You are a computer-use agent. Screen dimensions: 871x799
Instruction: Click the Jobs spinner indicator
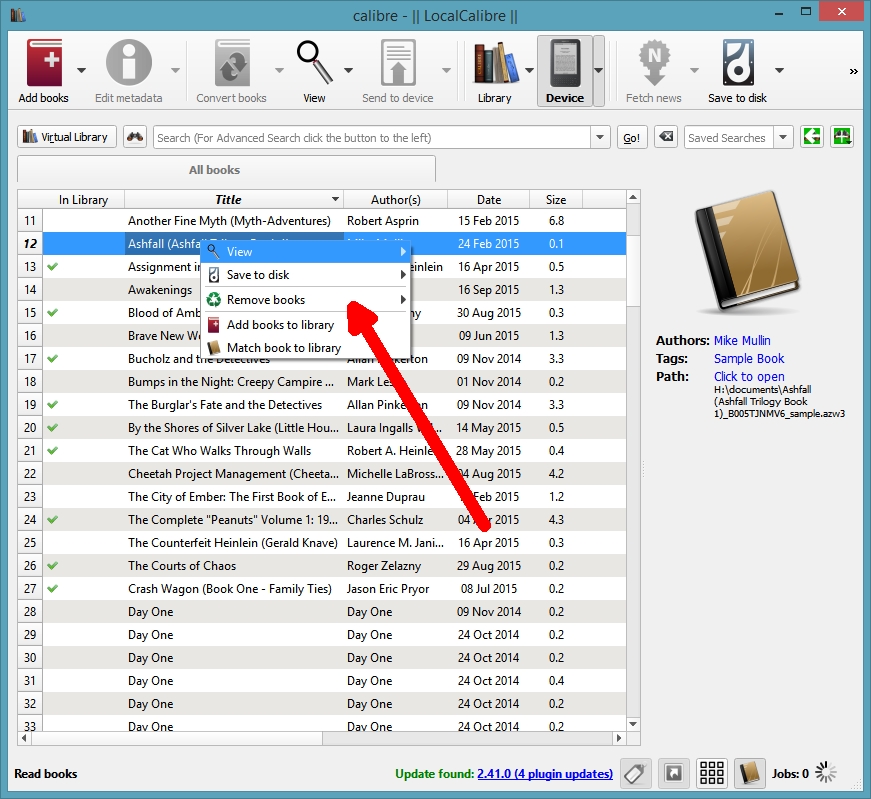click(x=825, y=772)
